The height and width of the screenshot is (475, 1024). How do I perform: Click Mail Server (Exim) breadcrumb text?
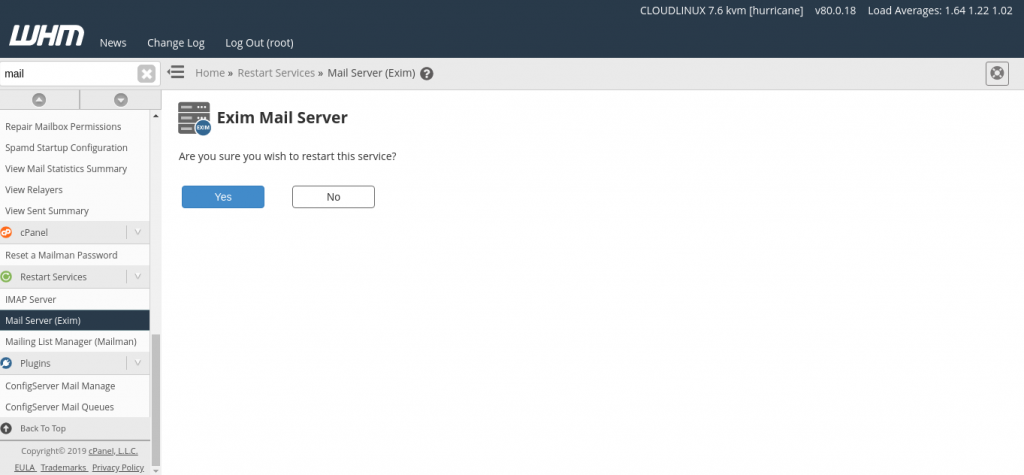coord(371,73)
